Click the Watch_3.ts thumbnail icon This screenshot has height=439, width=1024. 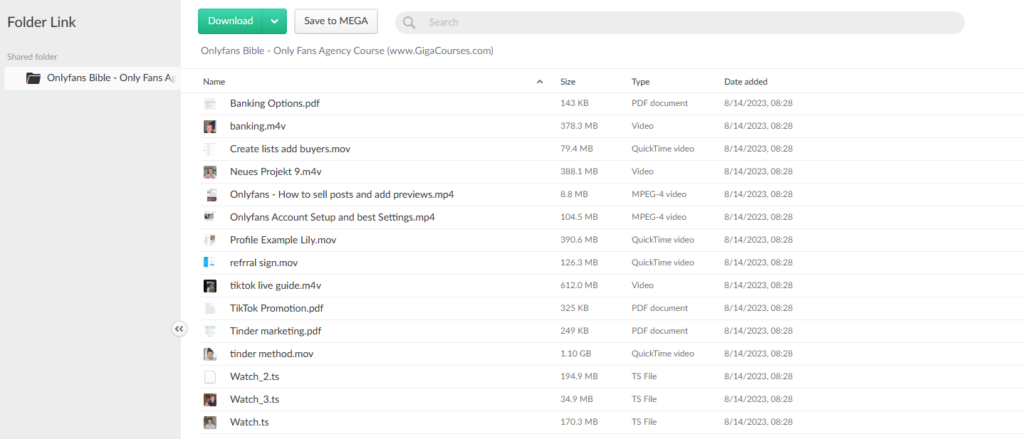click(x=210, y=399)
